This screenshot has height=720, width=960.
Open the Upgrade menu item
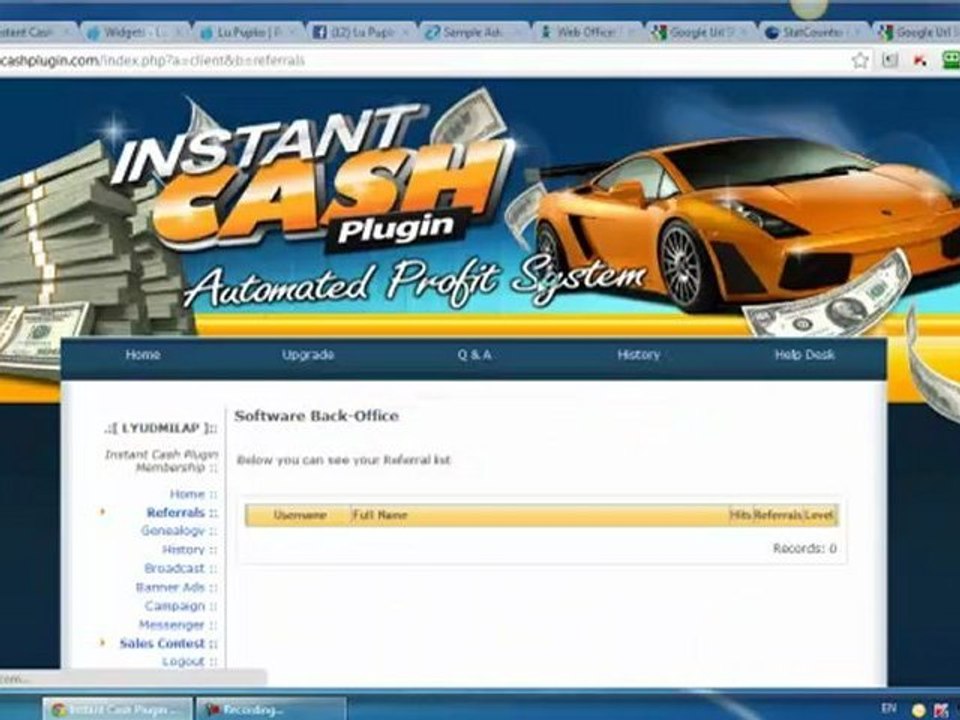tap(308, 354)
